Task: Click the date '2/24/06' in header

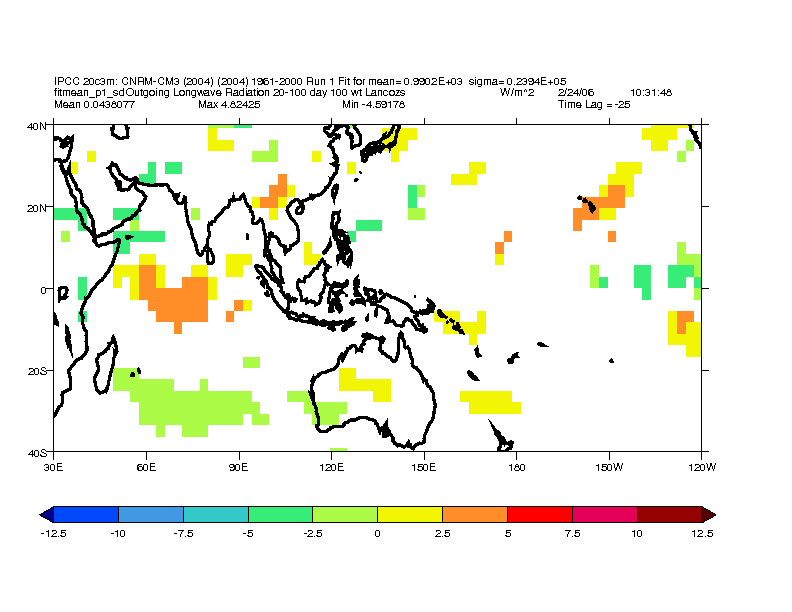Action: 576,92
